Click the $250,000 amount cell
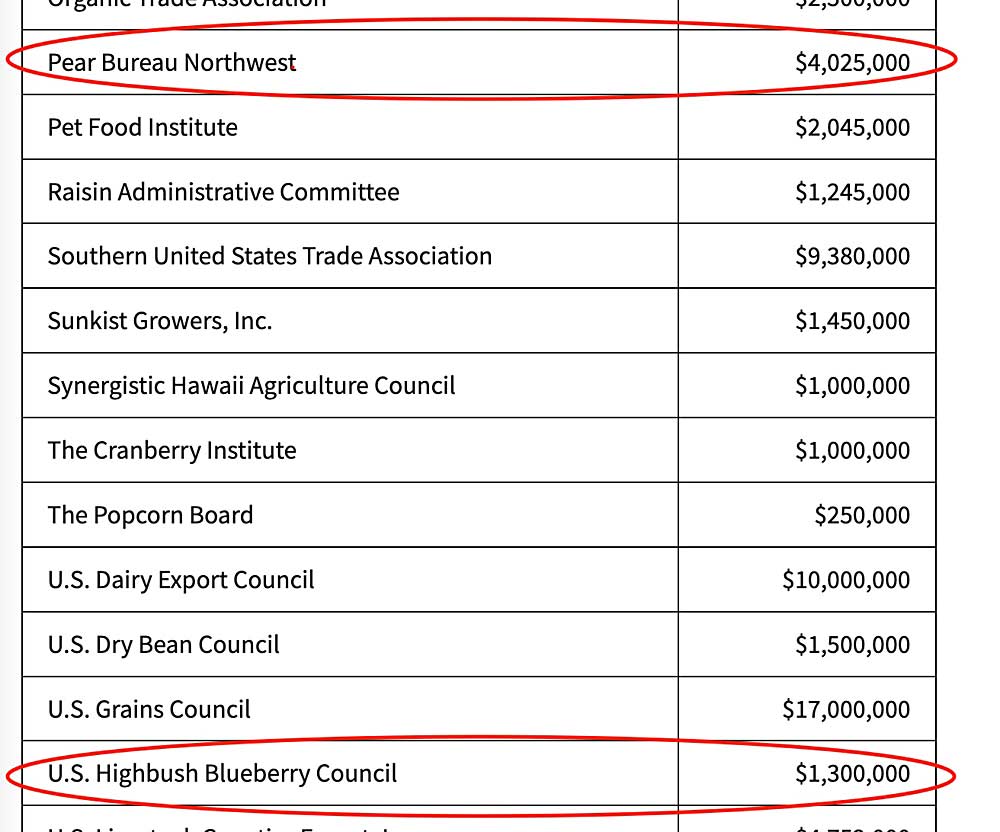Viewport: 1000px width, 832px height. (x=861, y=515)
